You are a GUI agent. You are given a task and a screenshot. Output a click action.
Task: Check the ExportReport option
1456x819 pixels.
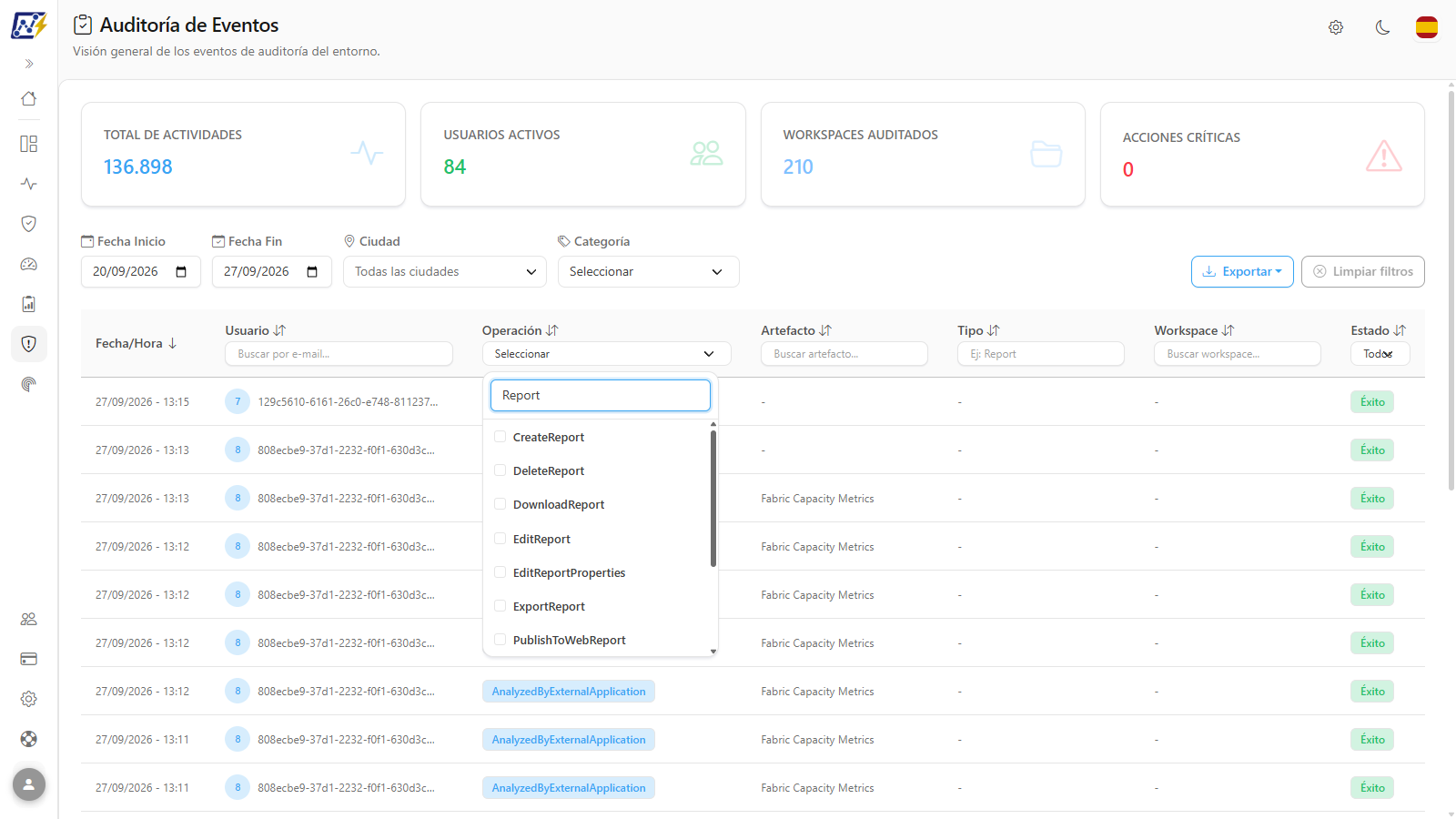point(500,606)
